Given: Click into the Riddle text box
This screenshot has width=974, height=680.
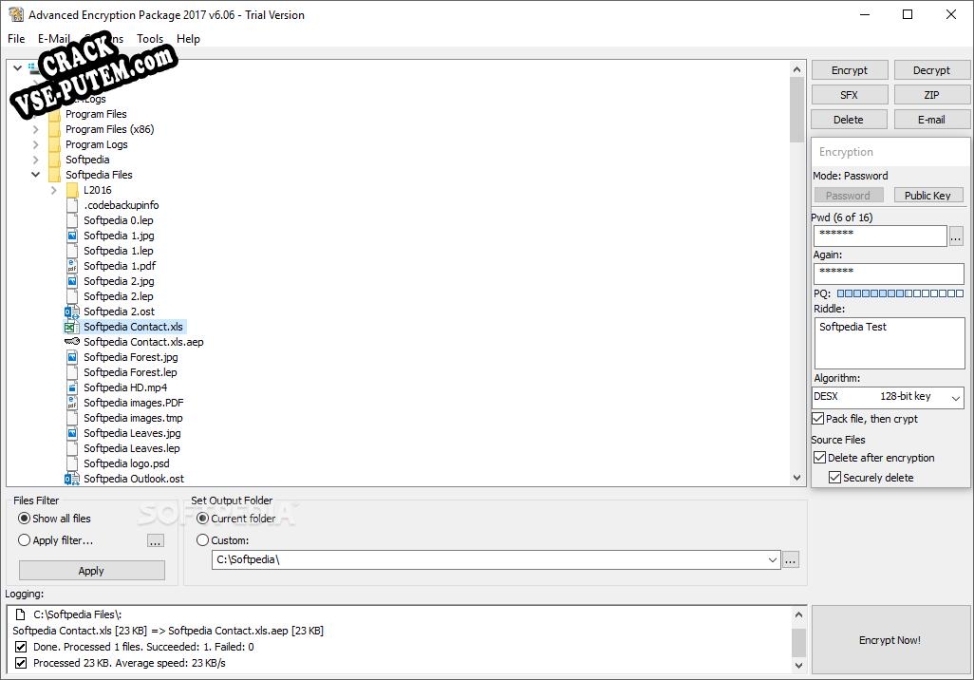Looking at the screenshot, I should tap(888, 343).
